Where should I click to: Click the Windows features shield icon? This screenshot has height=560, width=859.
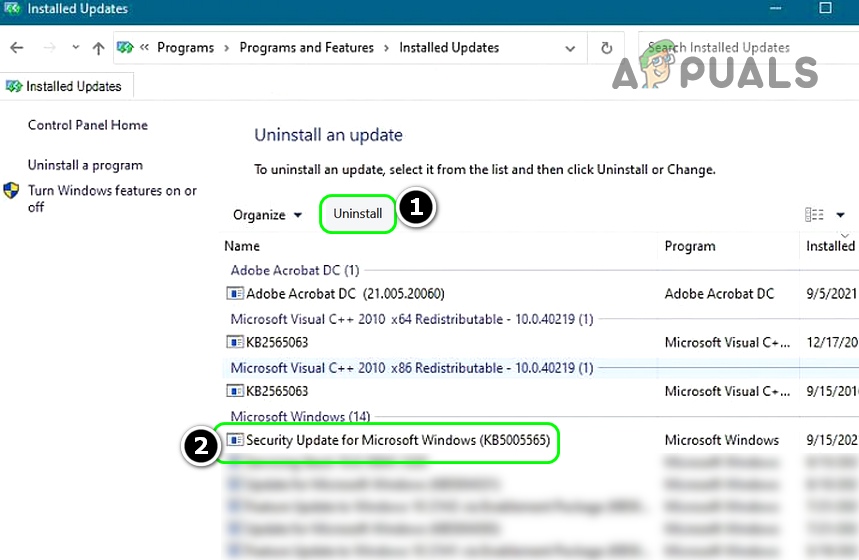(11, 191)
